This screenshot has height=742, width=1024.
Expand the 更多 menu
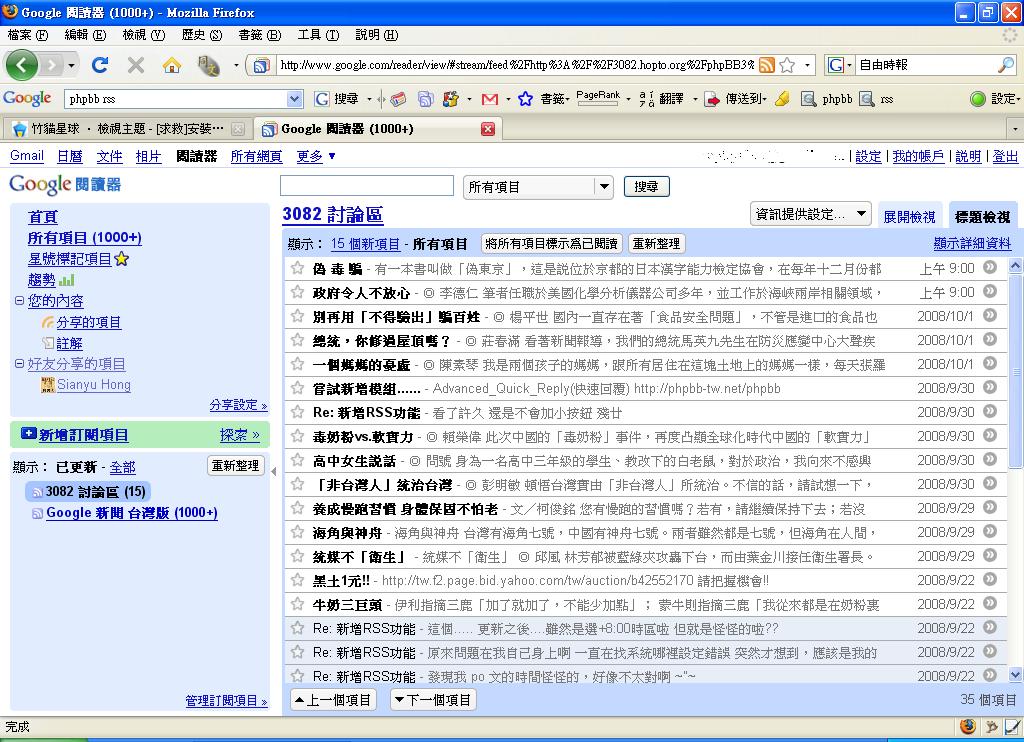click(x=315, y=156)
